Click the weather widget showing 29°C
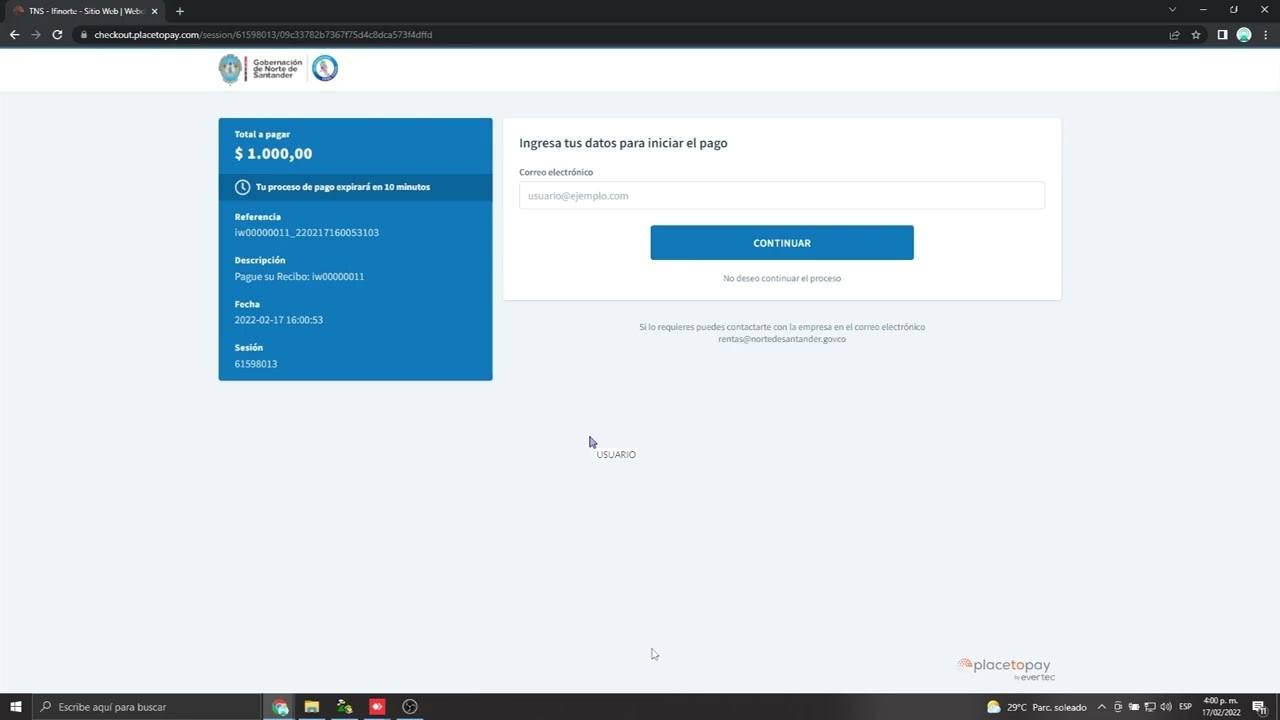The width and height of the screenshot is (1280, 720). coord(1037,707)
